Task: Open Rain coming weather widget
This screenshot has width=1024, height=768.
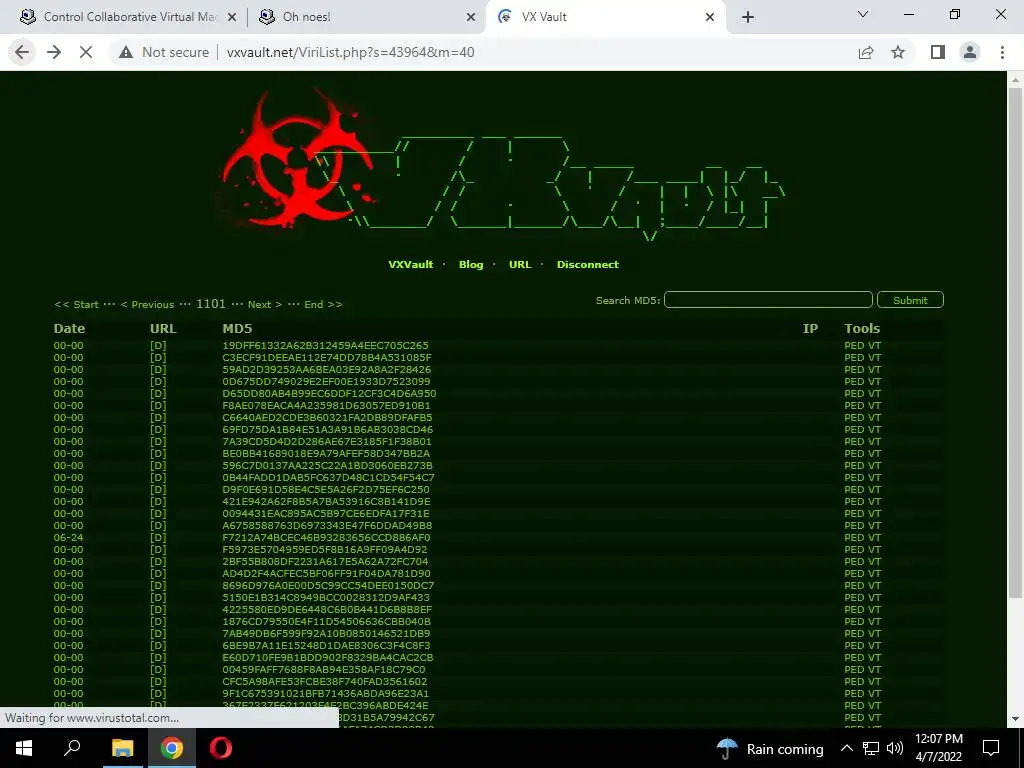Action: click(x=771, y=748)
